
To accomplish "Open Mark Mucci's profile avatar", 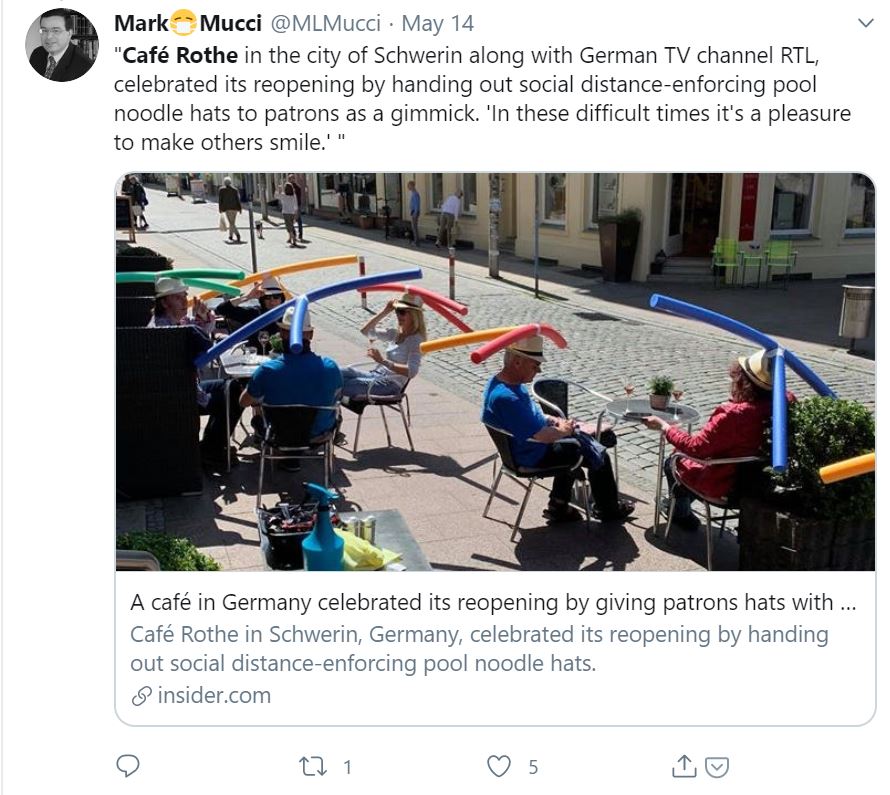I will 62,45.
